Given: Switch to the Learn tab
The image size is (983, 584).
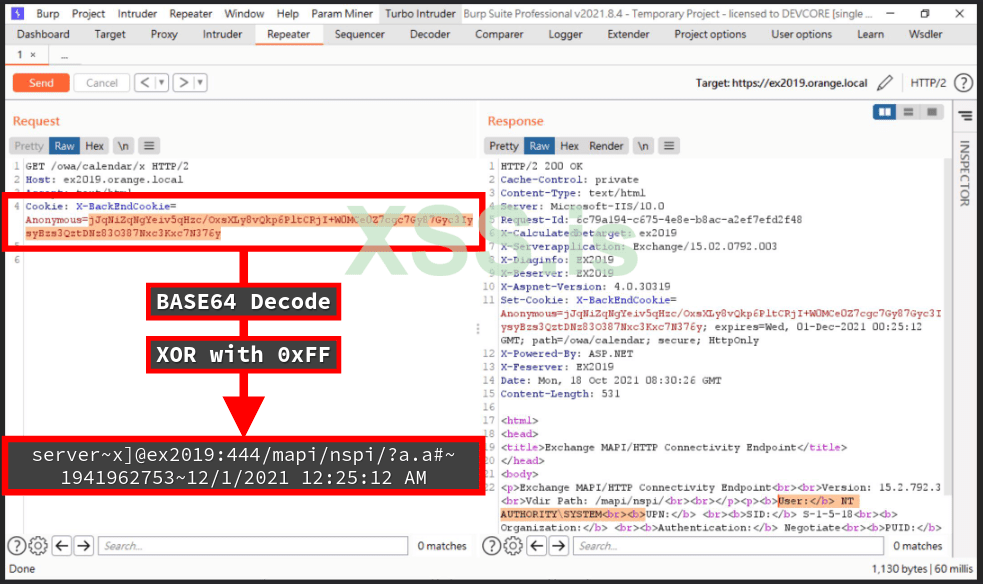Looking at the screenshot, I should (x=871, y=34).
